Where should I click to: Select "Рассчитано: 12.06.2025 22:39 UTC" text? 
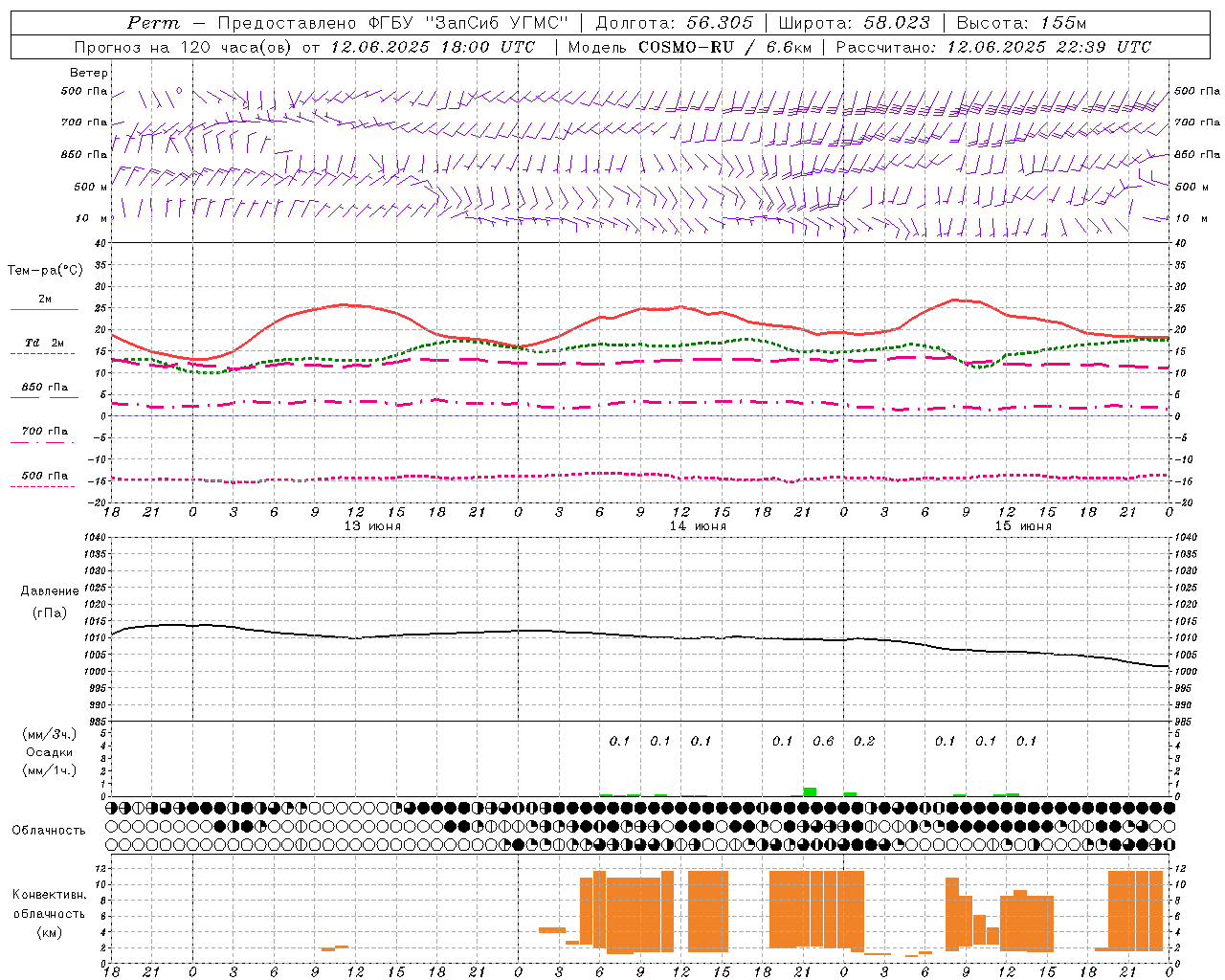click(x=993, y=47)
